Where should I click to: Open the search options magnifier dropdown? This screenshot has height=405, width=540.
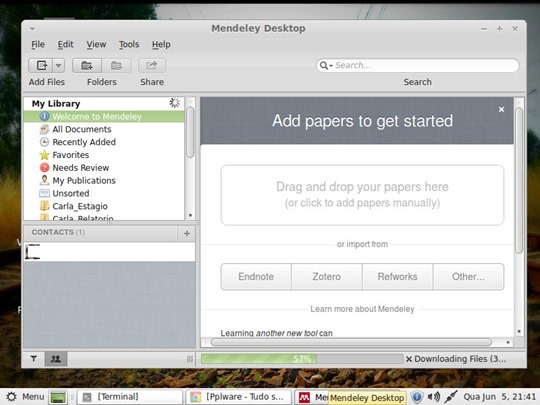pyautogui.click(x=326, y=65)
